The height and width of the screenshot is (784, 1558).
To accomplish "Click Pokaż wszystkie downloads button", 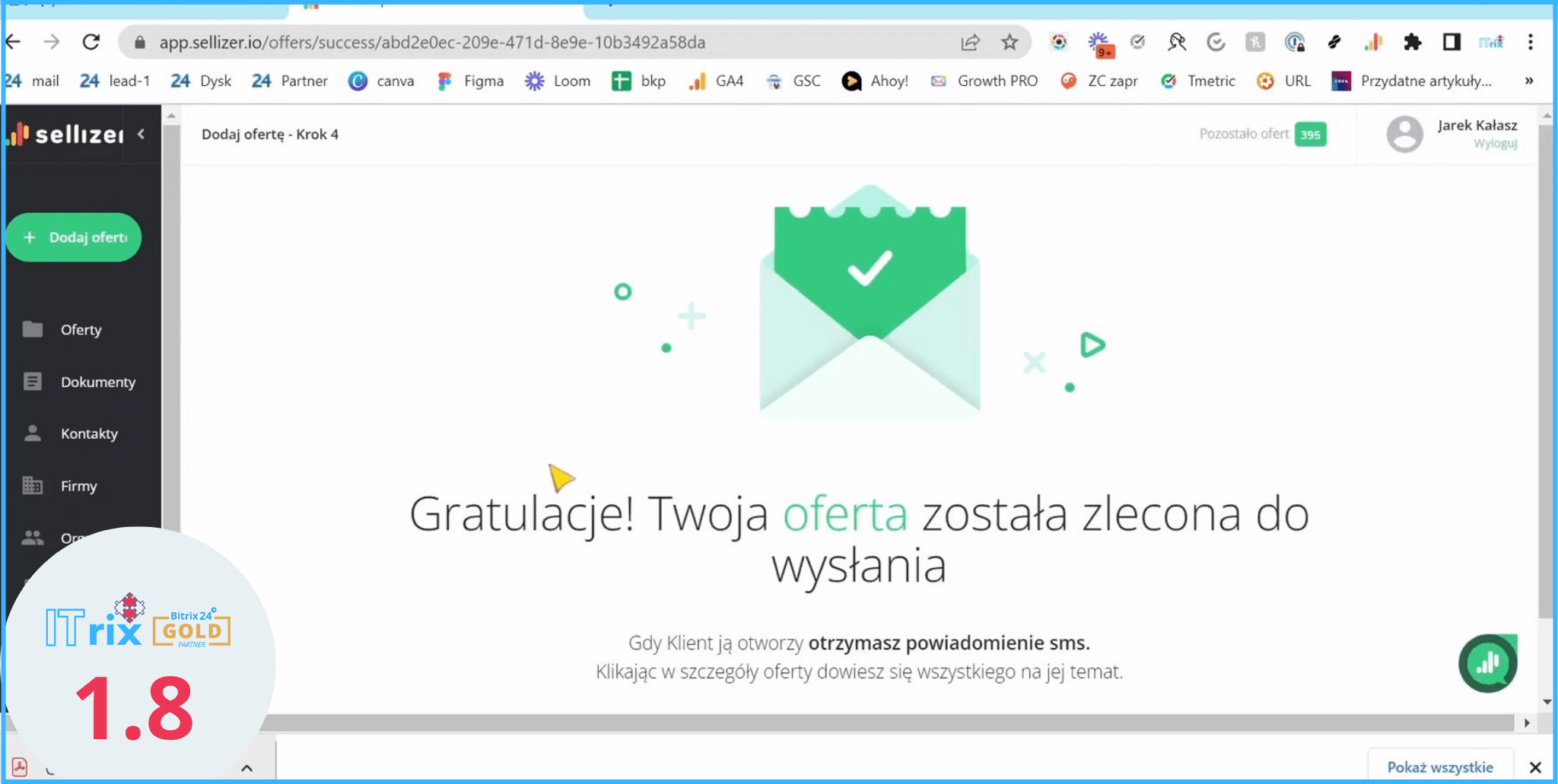I will tap(1439, 767).
